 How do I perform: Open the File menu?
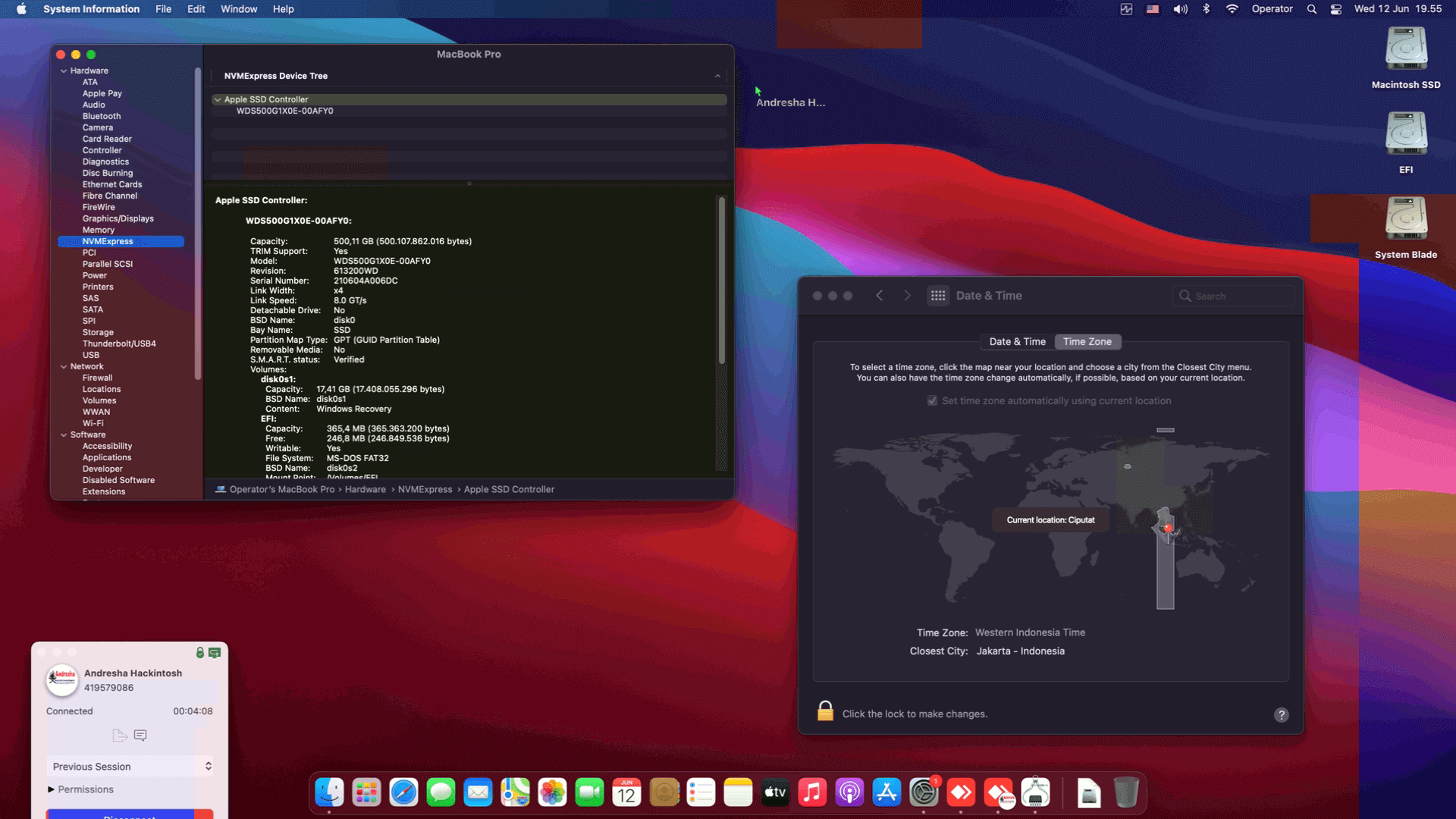tap(163, 9)
